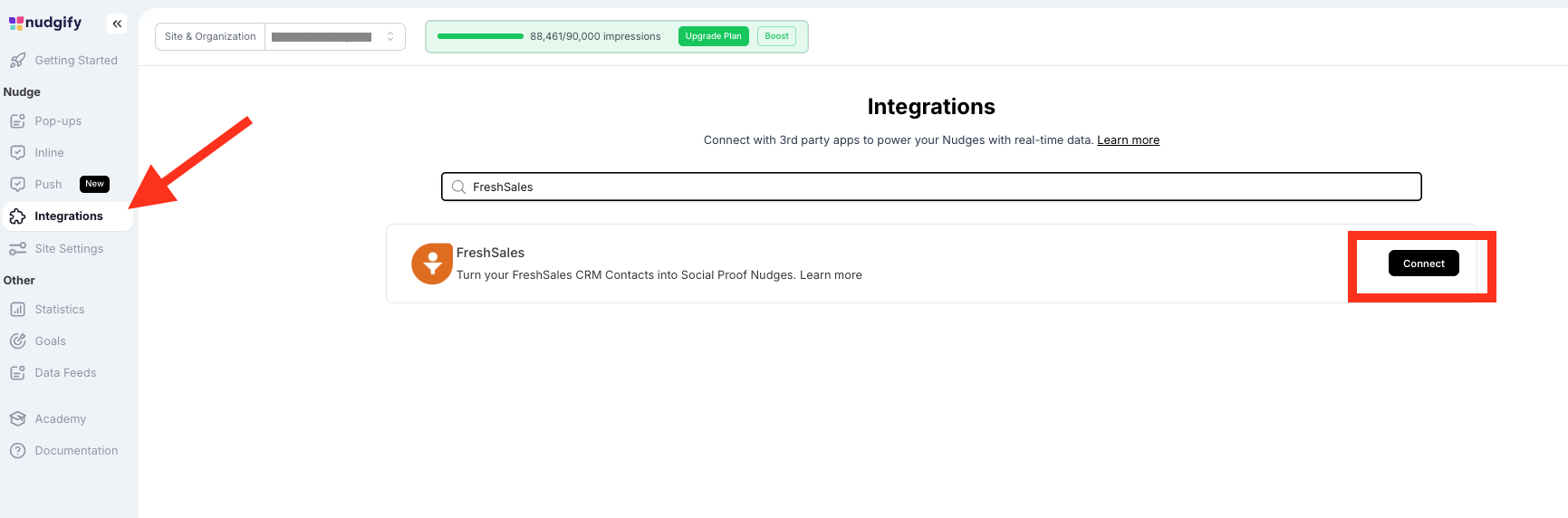Collapse the sidebar with double-chevron icon
The width and height of the screenshot is (1568, 518).
click(x=117, y=24)
